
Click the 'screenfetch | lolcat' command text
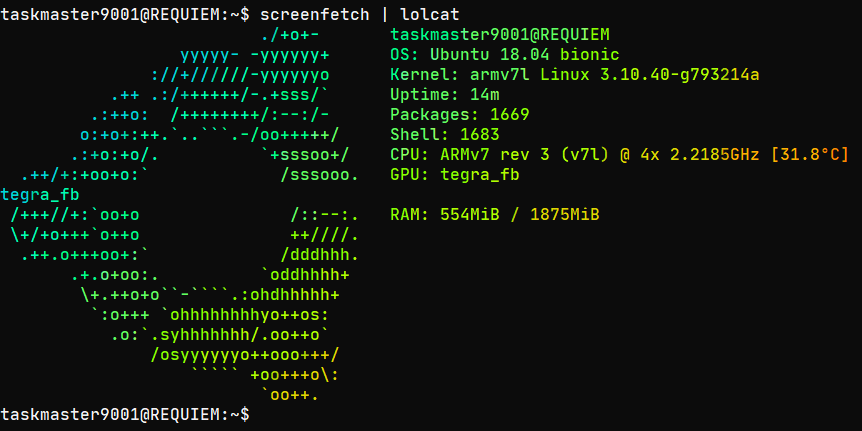pyautogui.click(x=360, y=15)
